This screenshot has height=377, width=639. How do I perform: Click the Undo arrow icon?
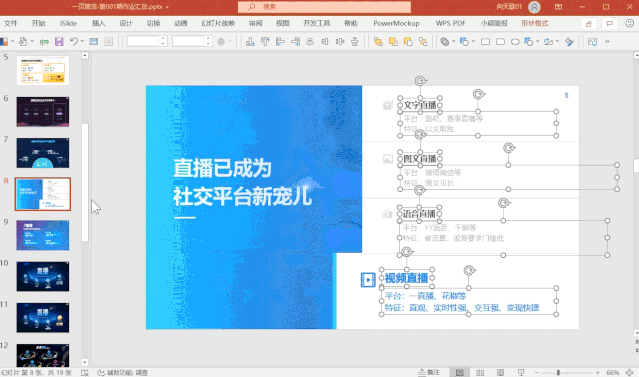click(73, 42)
